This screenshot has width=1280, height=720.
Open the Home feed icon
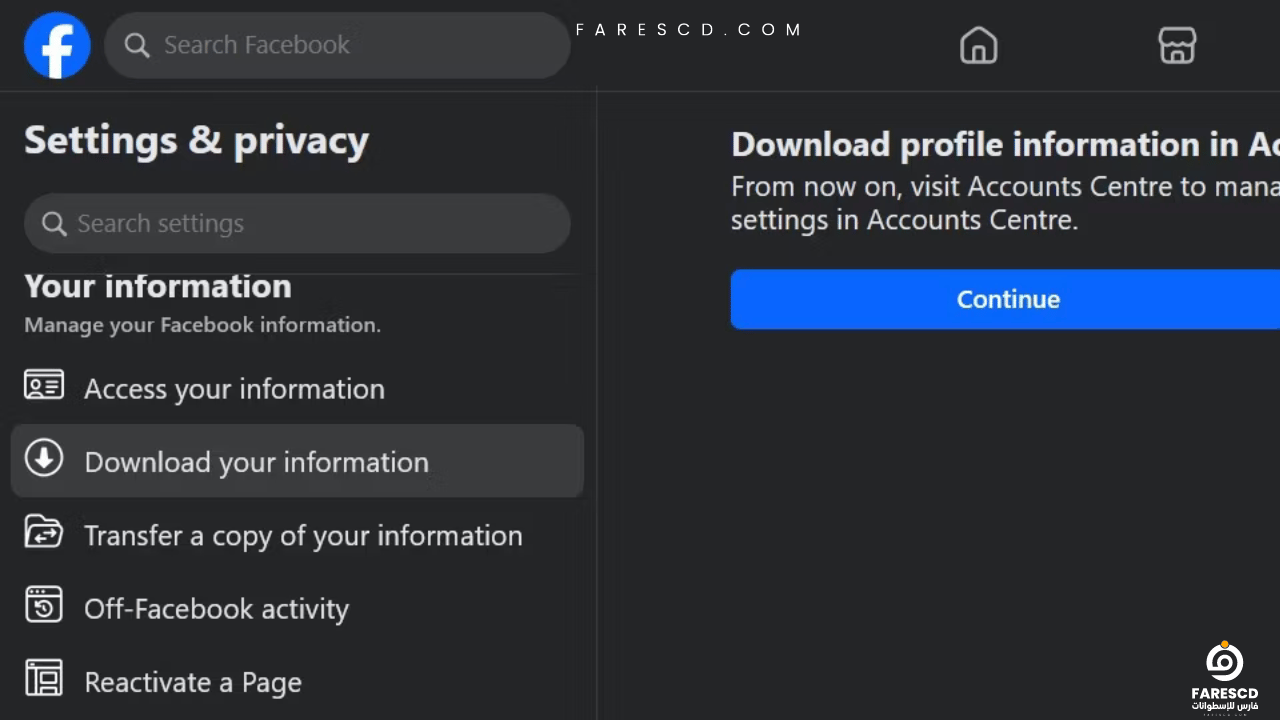pos(978,45)
